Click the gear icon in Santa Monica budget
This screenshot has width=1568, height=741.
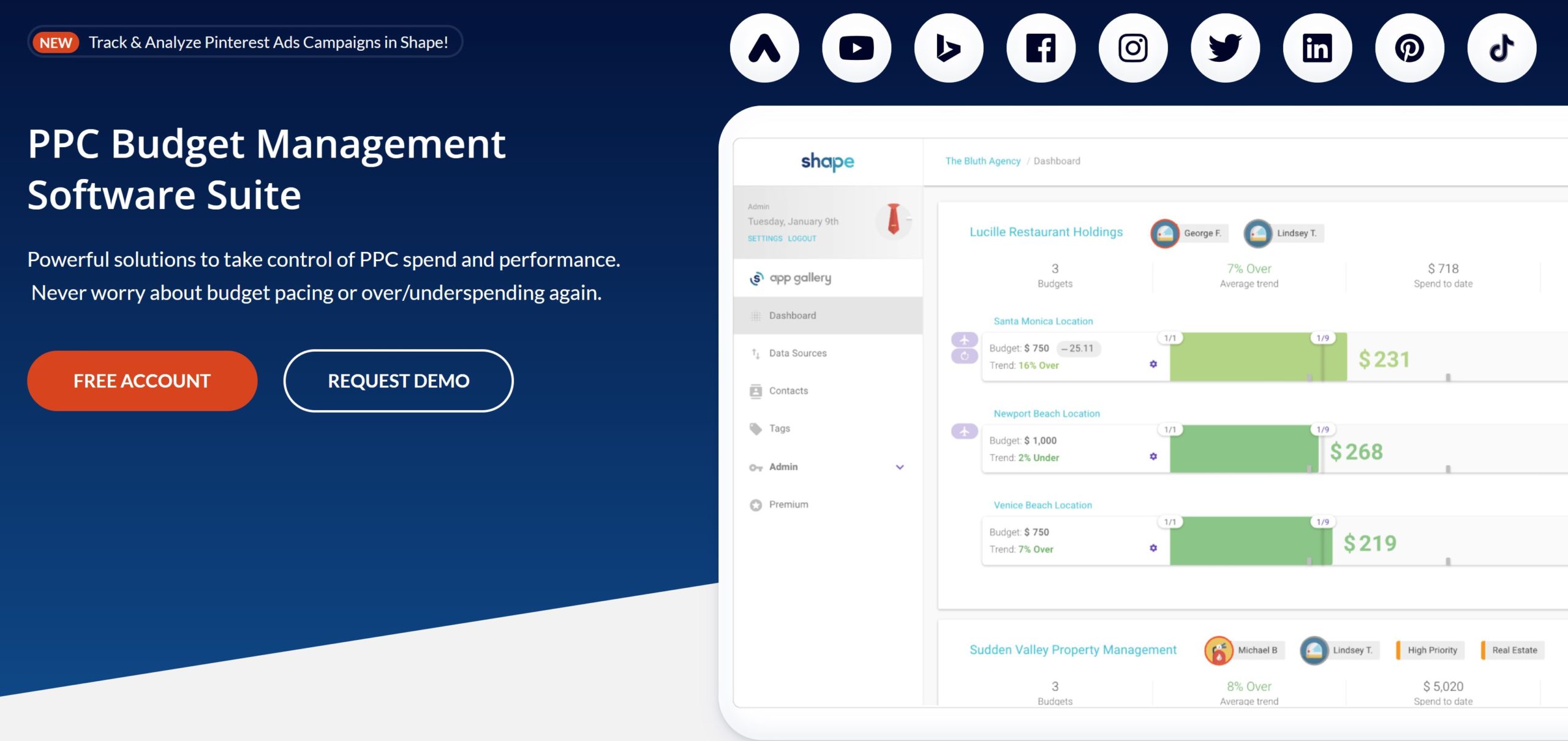[x=1153, y=364]
